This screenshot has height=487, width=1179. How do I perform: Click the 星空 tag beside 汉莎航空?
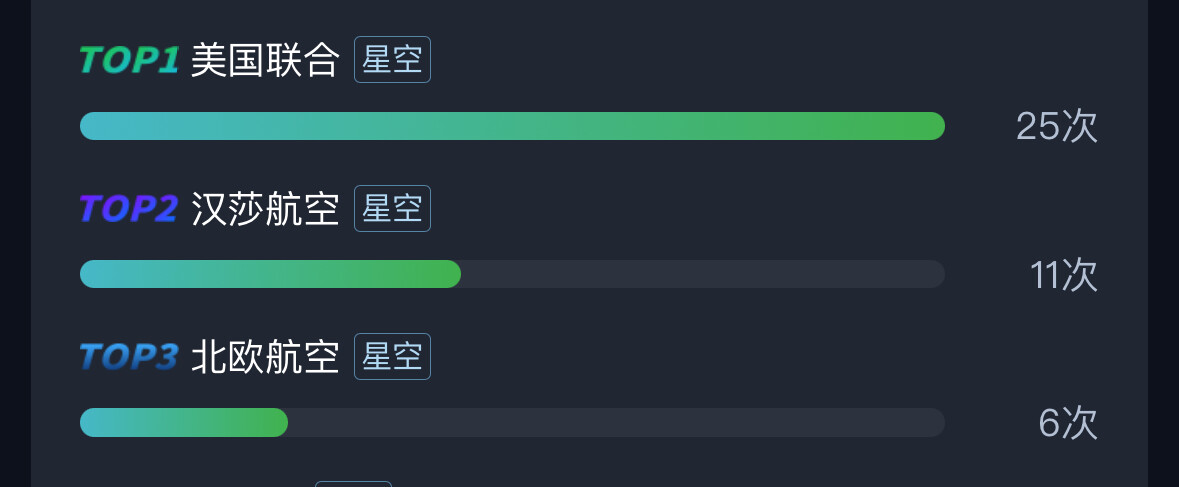click(x=392, y=209)
